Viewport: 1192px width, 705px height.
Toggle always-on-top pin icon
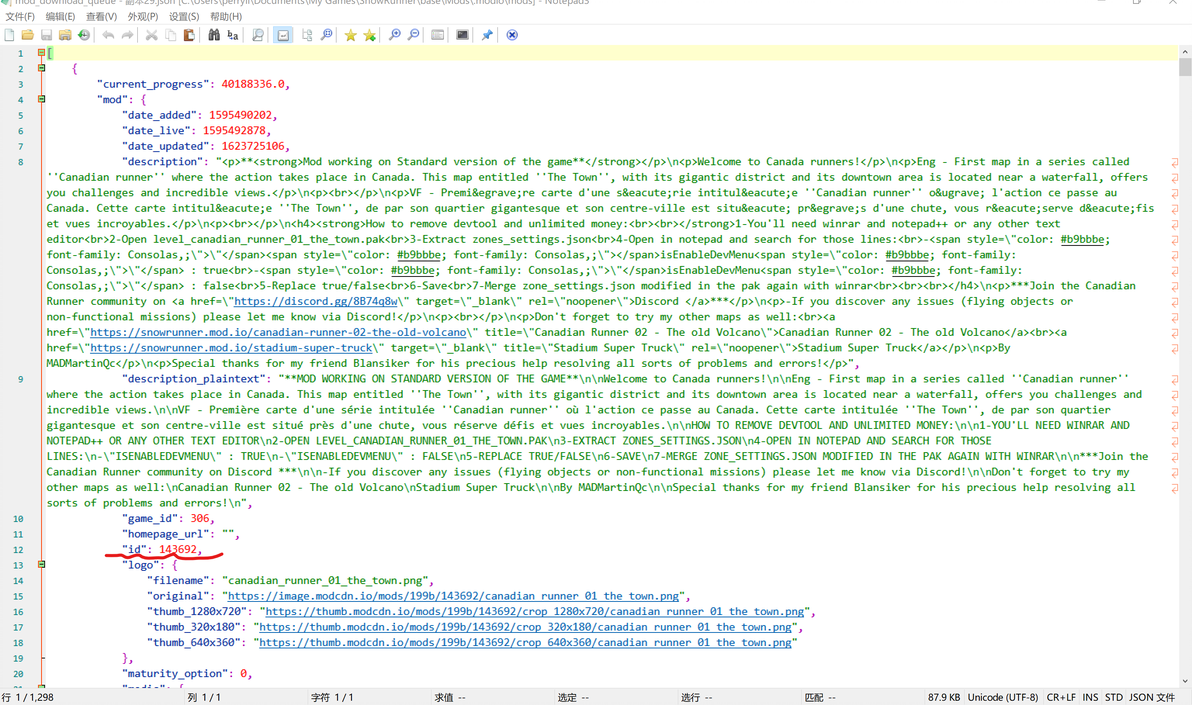pyautogui.click(x=487, y=35)
